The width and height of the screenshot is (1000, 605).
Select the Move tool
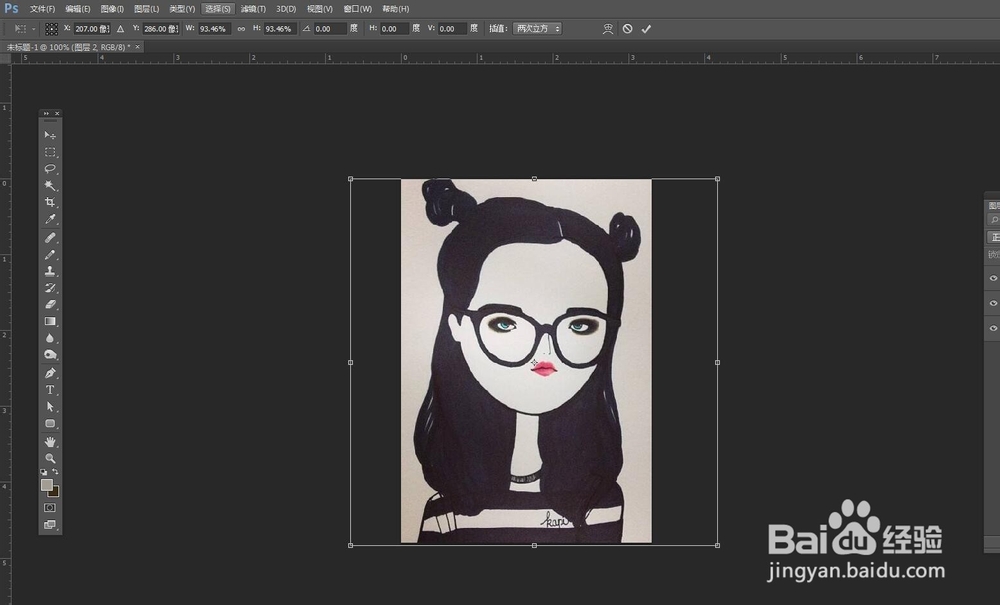[50, 135]
